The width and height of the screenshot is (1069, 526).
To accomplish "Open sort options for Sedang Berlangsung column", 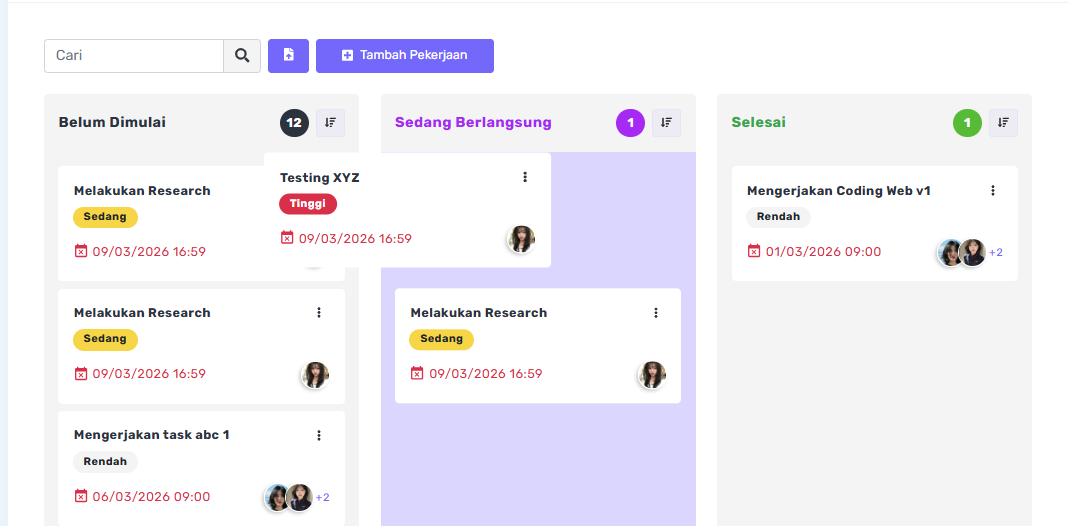I will tap(666, 123).
